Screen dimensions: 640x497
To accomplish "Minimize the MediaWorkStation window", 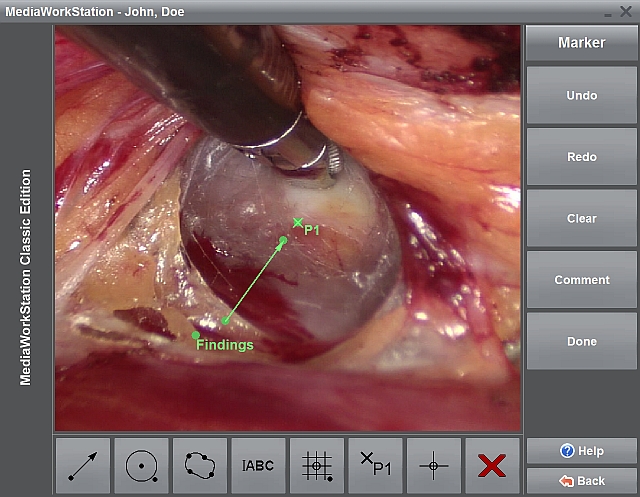I will [x=608, y=13].
